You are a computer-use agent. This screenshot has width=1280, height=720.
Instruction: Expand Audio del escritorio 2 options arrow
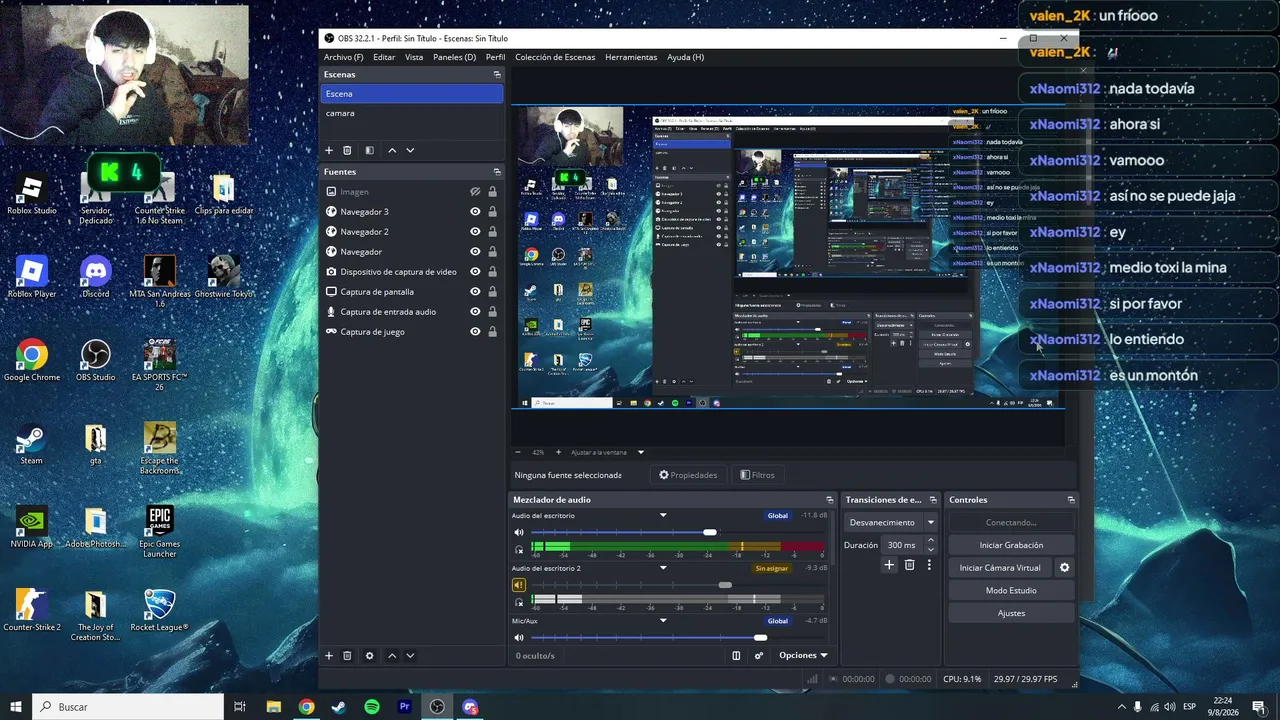(663, 568)
